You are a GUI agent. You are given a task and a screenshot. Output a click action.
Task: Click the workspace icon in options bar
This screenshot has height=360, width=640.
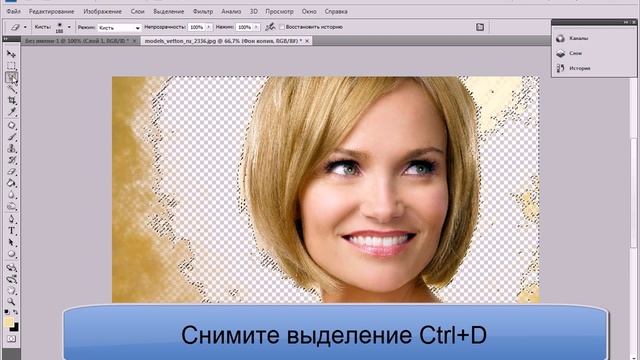(x=480, y=27)
